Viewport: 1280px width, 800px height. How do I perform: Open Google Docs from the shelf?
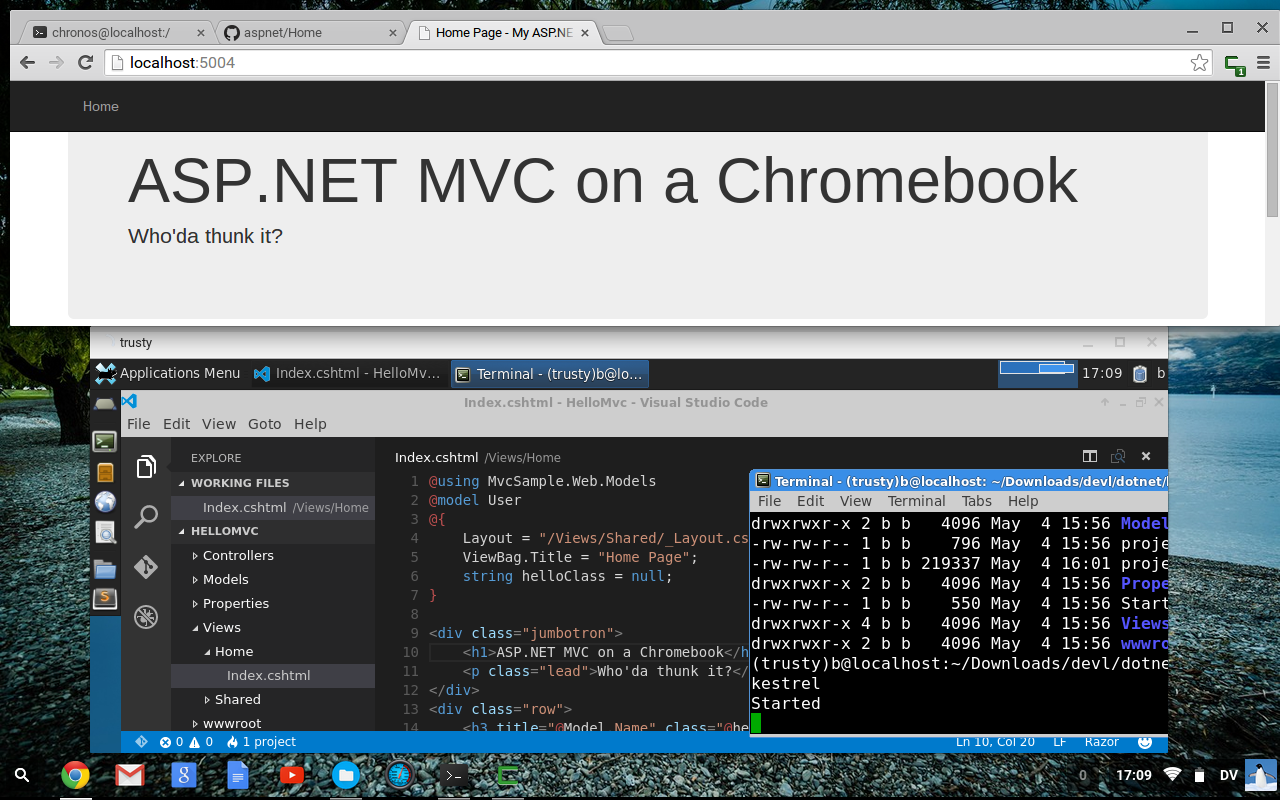(237, 775)
